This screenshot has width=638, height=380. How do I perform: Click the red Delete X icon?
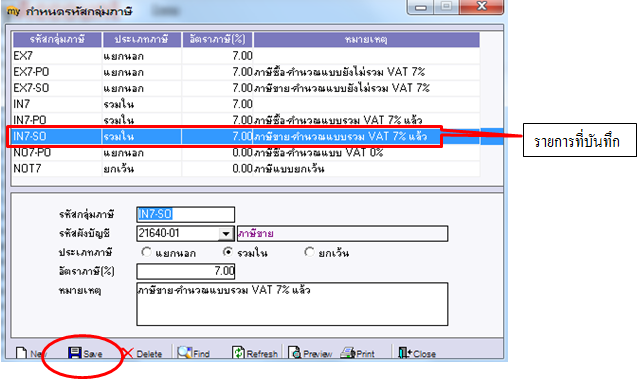(x=127, y=353)
